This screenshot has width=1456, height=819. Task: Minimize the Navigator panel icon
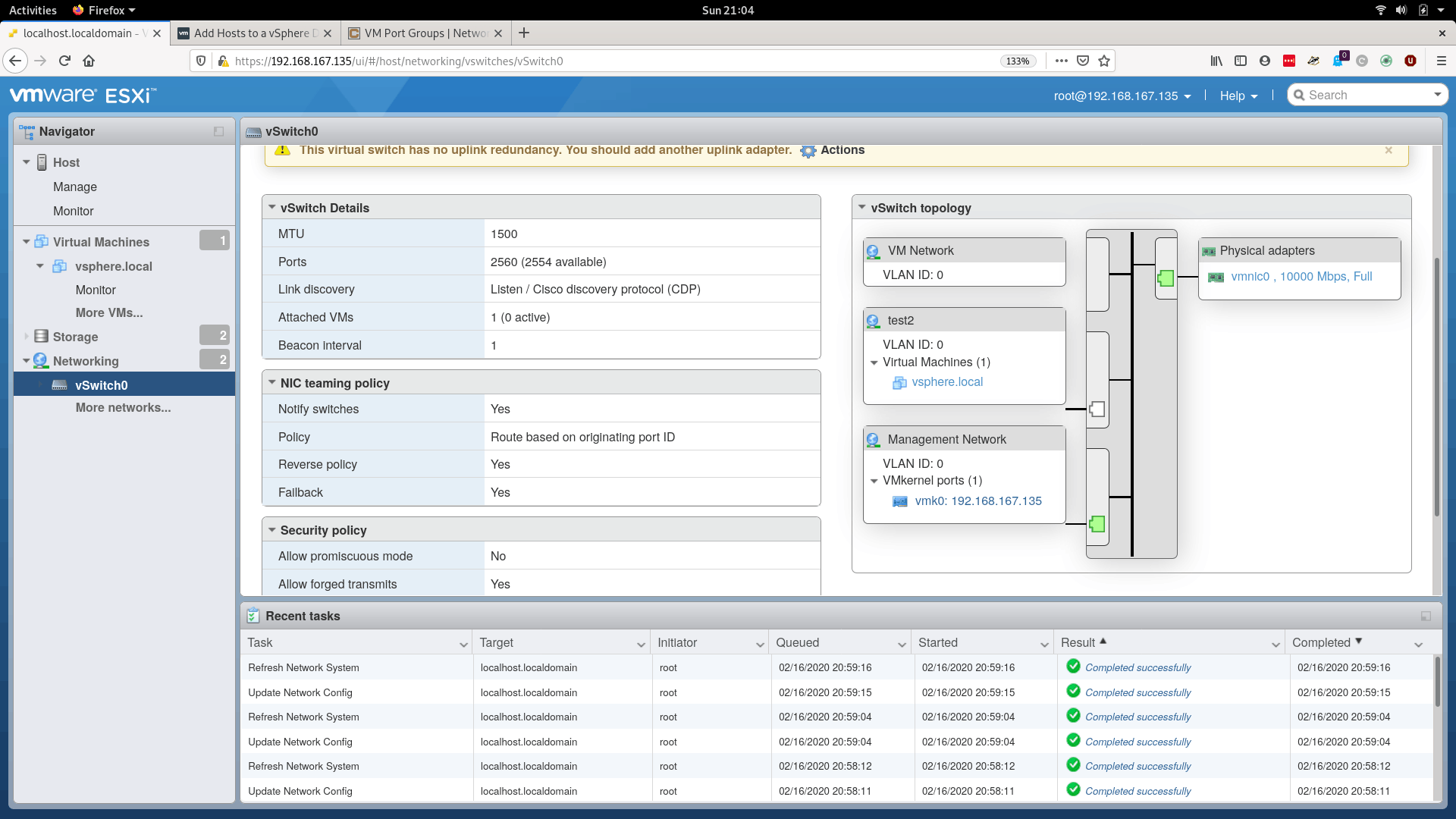[218, 131]
